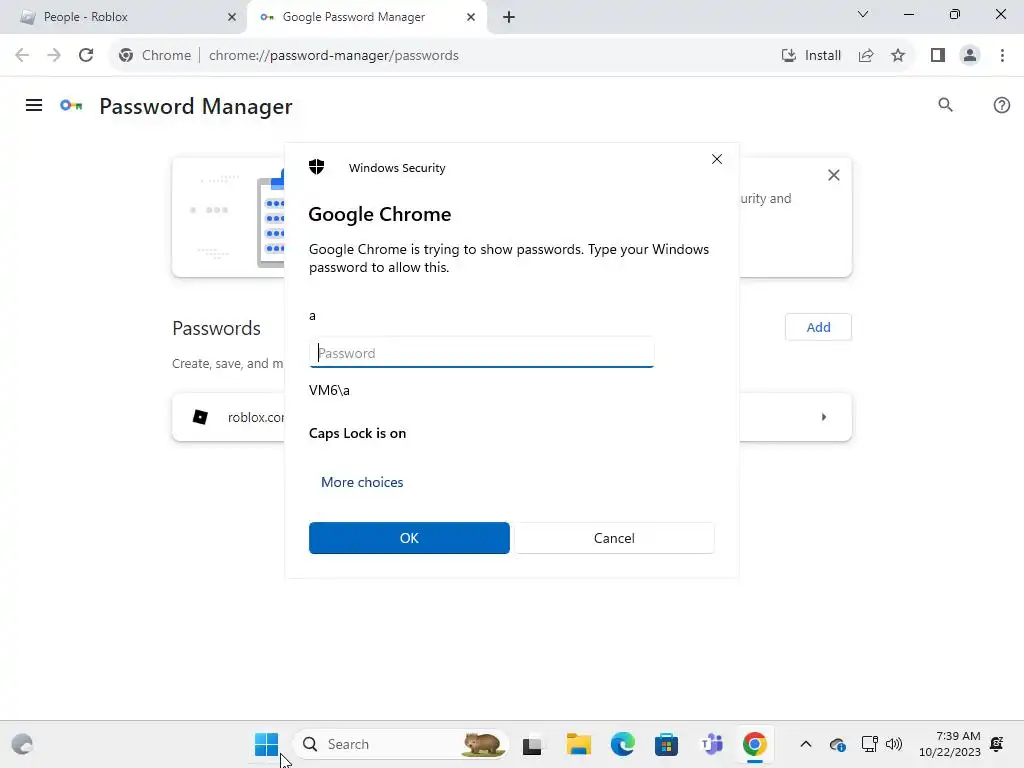Image resolution: width=1024 pixels, height=768 pixels.
Task: Click the address bar URL
Action: click(x=334, y=56)
